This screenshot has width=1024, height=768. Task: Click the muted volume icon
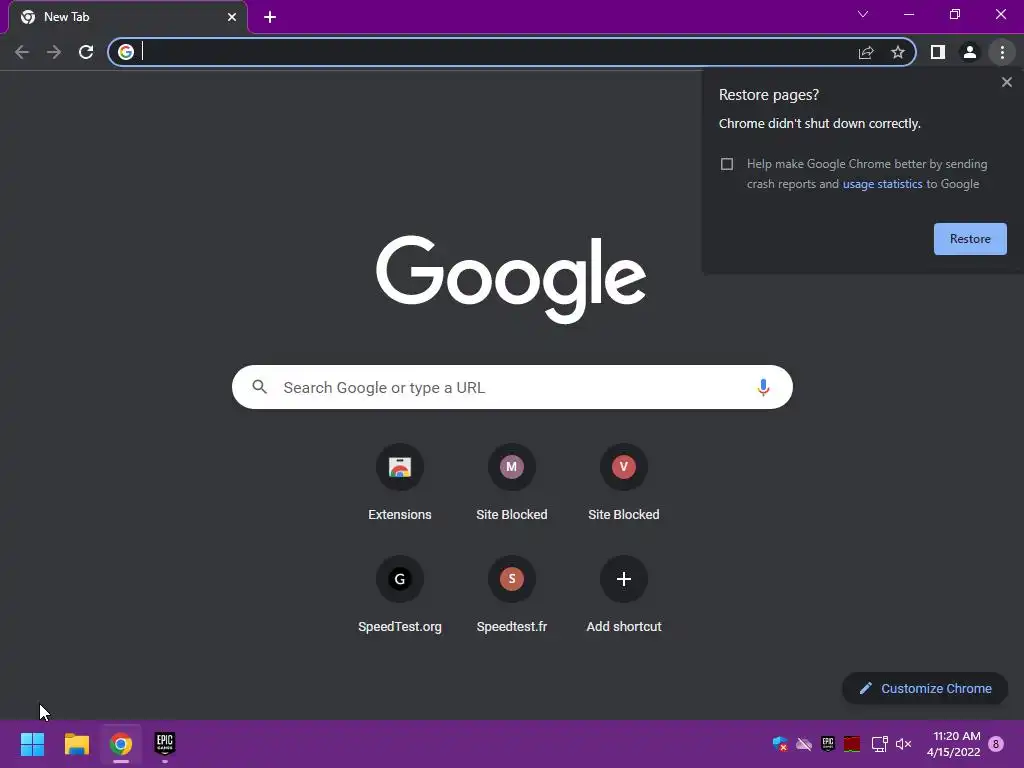coord(904,744)
